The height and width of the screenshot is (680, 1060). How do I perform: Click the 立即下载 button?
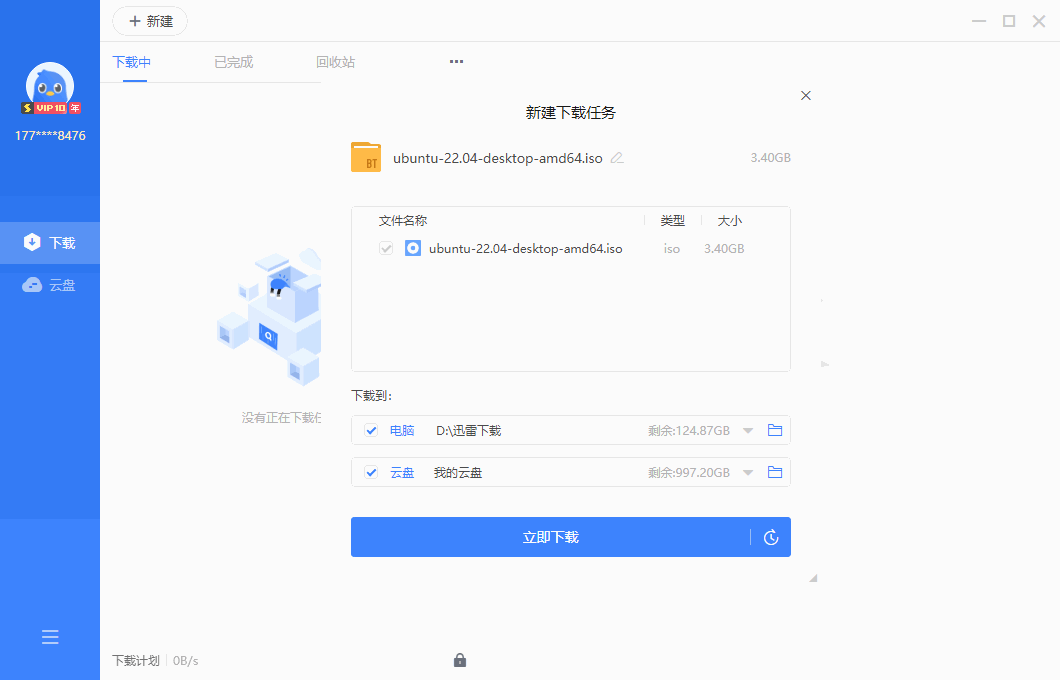point(550,537)
